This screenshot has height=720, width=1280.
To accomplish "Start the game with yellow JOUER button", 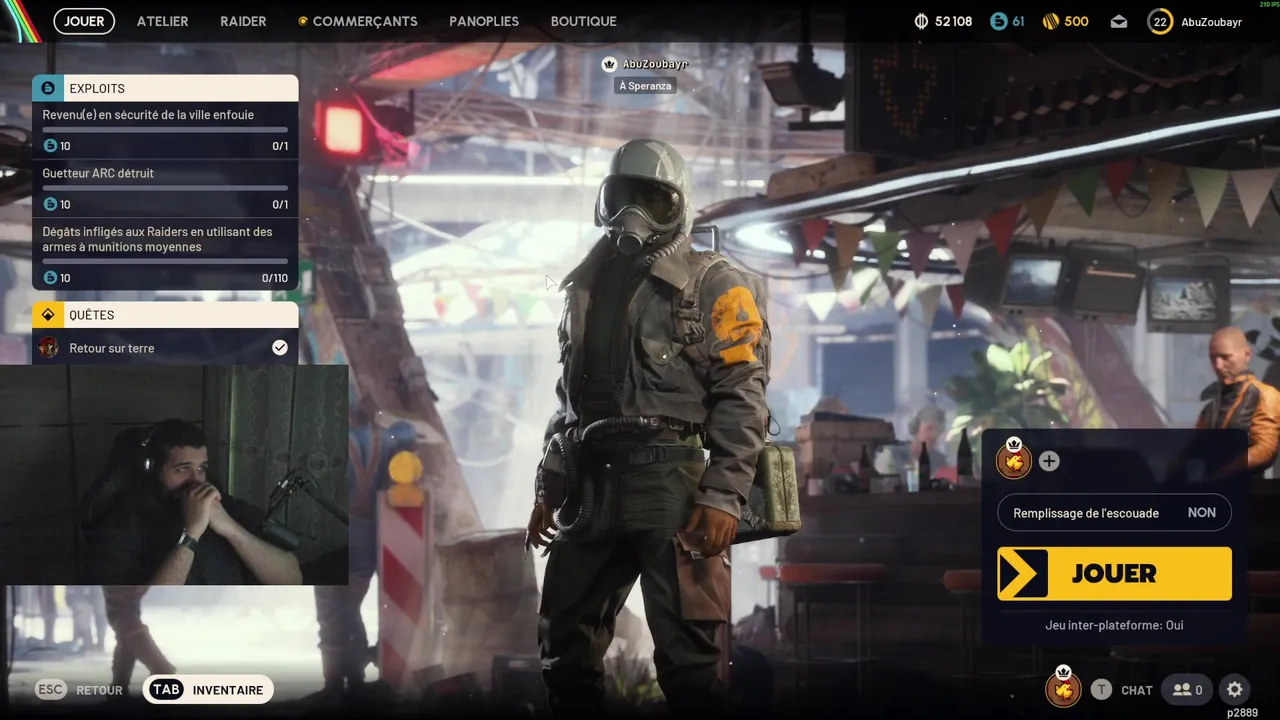I will [x=1114, y=573].
